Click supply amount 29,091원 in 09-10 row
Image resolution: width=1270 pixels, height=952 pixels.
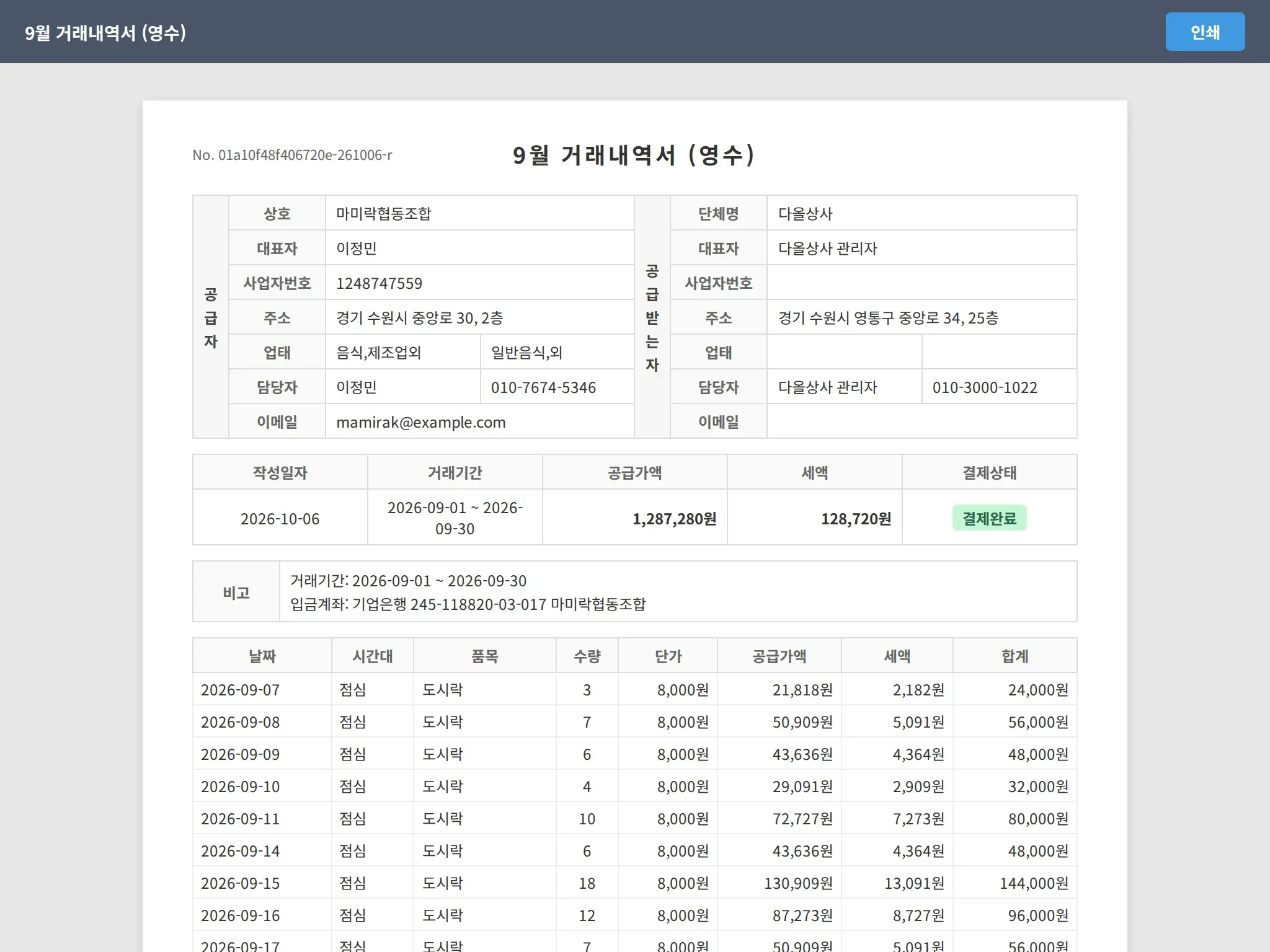coord(802,787)
